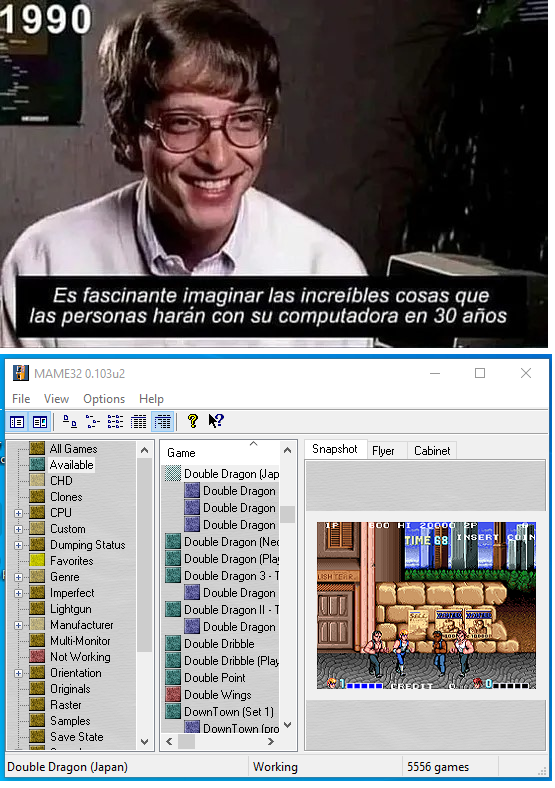Screen dimensions: 555x788
Task: Open the View menu
Action: click(x=56, y=399)
